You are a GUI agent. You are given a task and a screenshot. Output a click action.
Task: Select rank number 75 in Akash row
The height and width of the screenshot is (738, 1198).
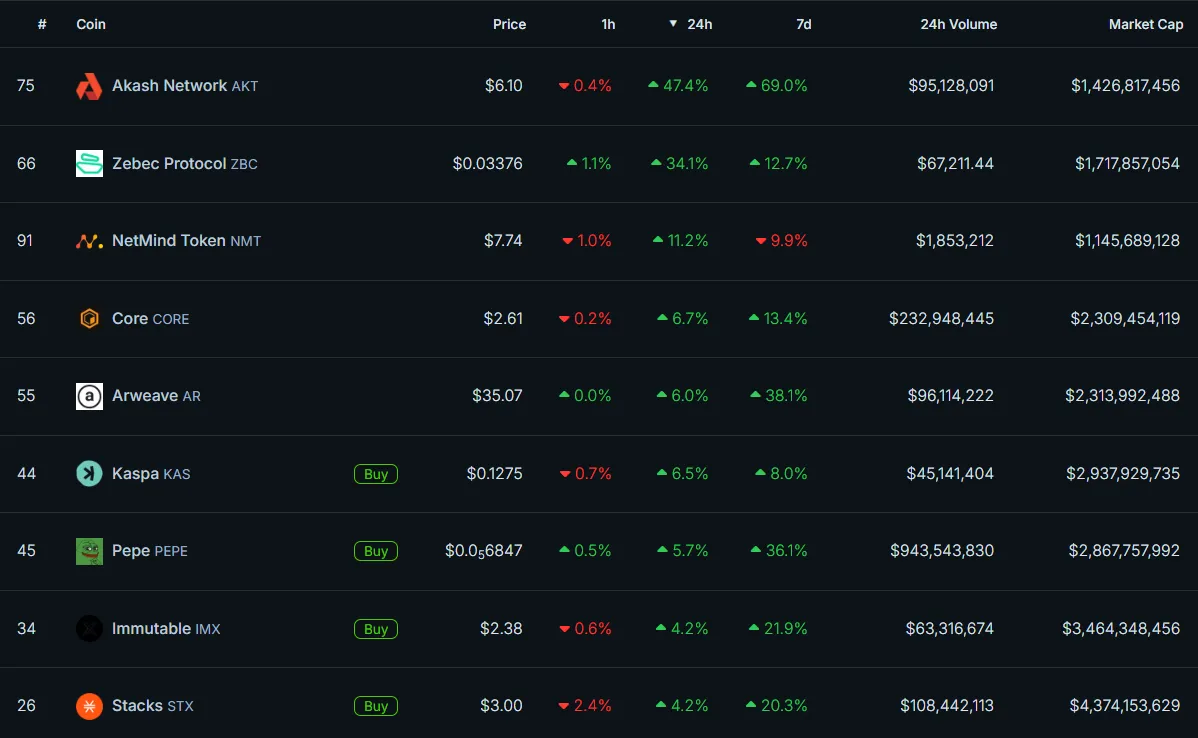26,86
